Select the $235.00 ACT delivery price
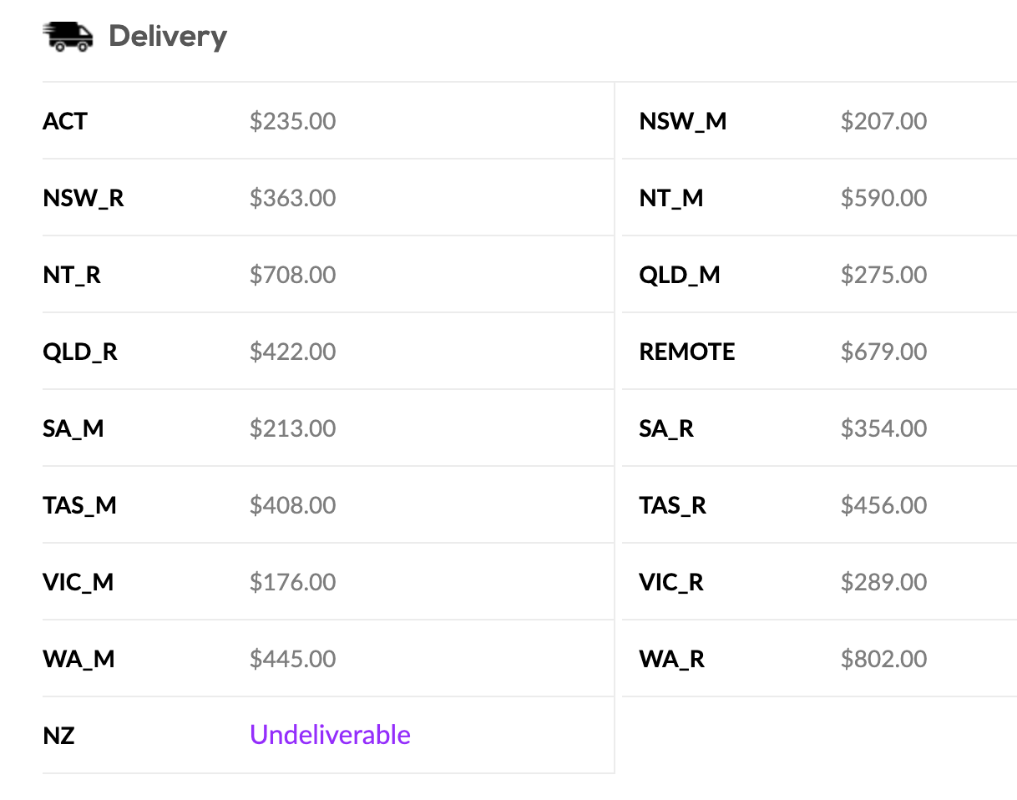 (293, 121)
